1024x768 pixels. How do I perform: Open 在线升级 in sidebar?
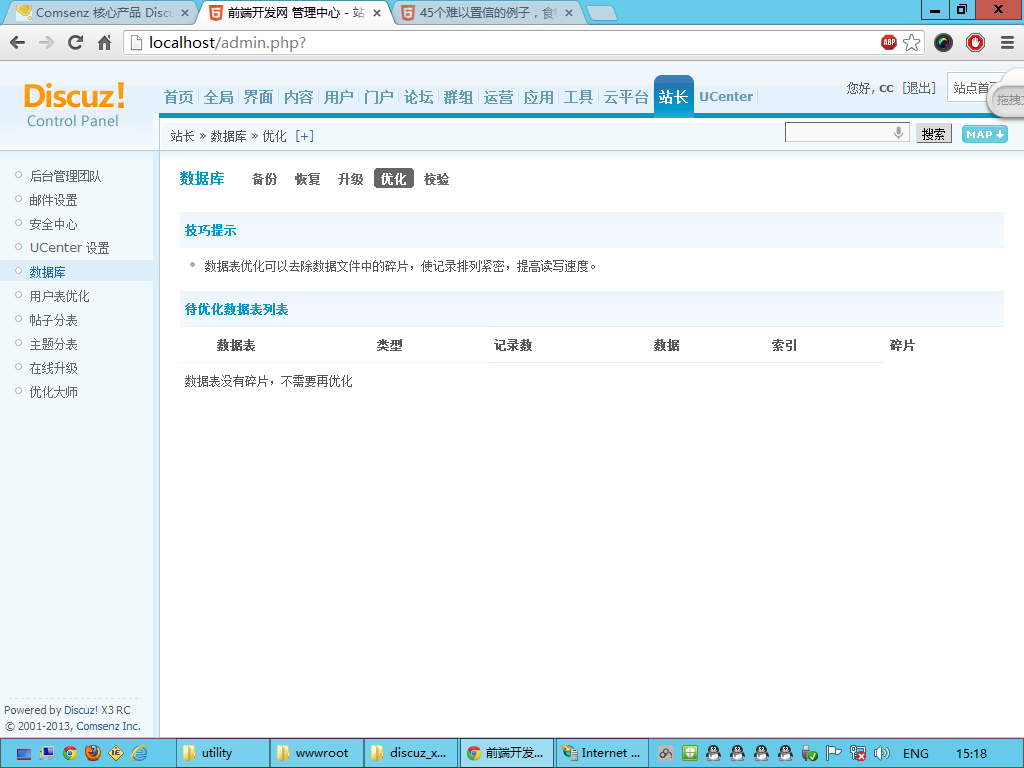point(54,368)
